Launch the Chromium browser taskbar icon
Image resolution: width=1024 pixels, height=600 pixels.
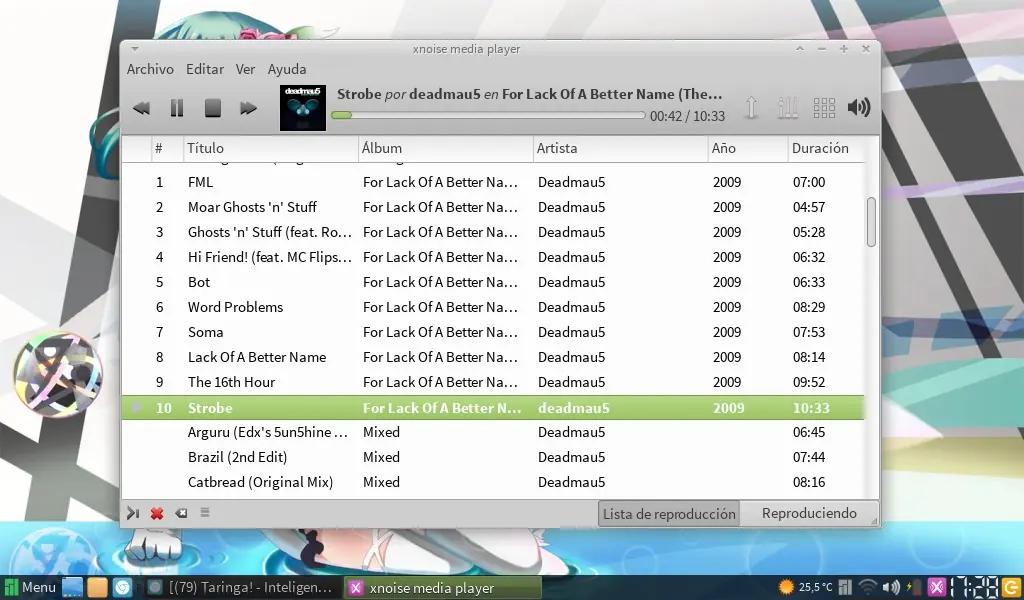pyautogui.click(x=123, y=588)
